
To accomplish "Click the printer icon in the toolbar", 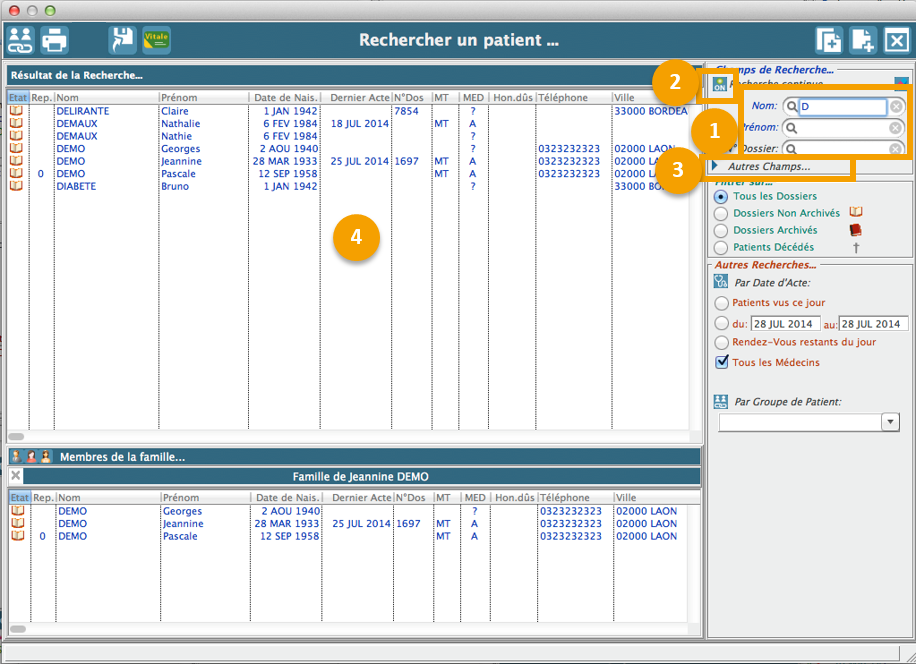I will [x=54, y=40].
